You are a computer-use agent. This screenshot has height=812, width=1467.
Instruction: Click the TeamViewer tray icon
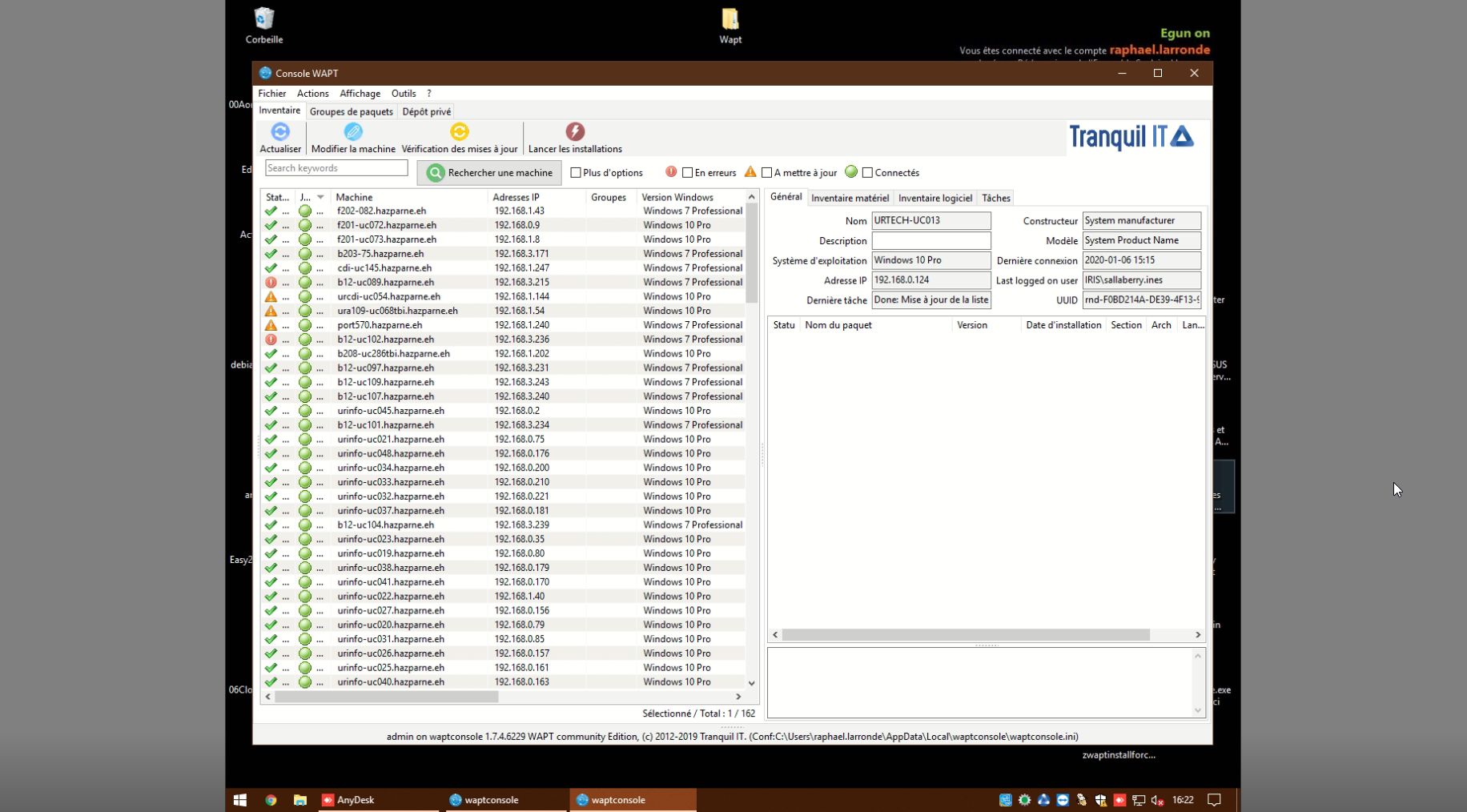pos(1063,800)
